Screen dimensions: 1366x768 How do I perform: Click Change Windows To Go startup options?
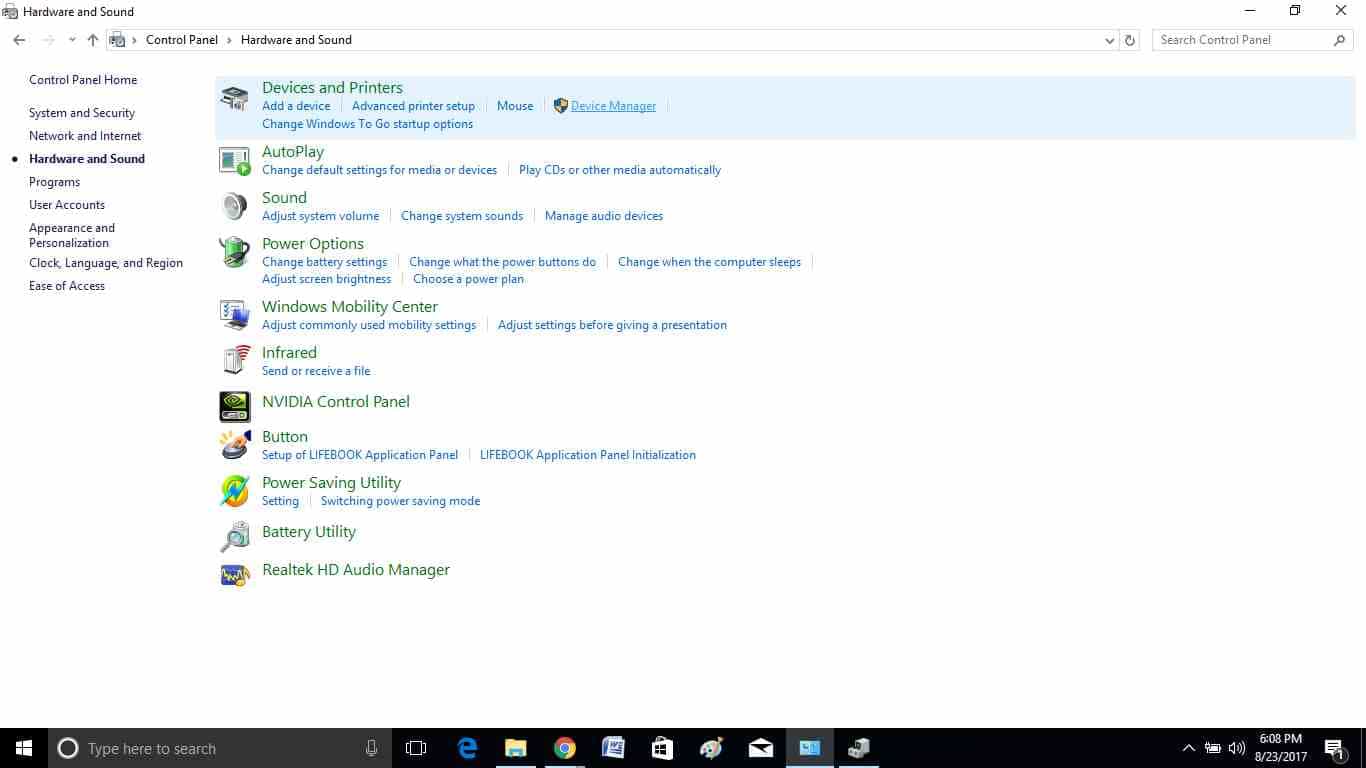point(367,124)
